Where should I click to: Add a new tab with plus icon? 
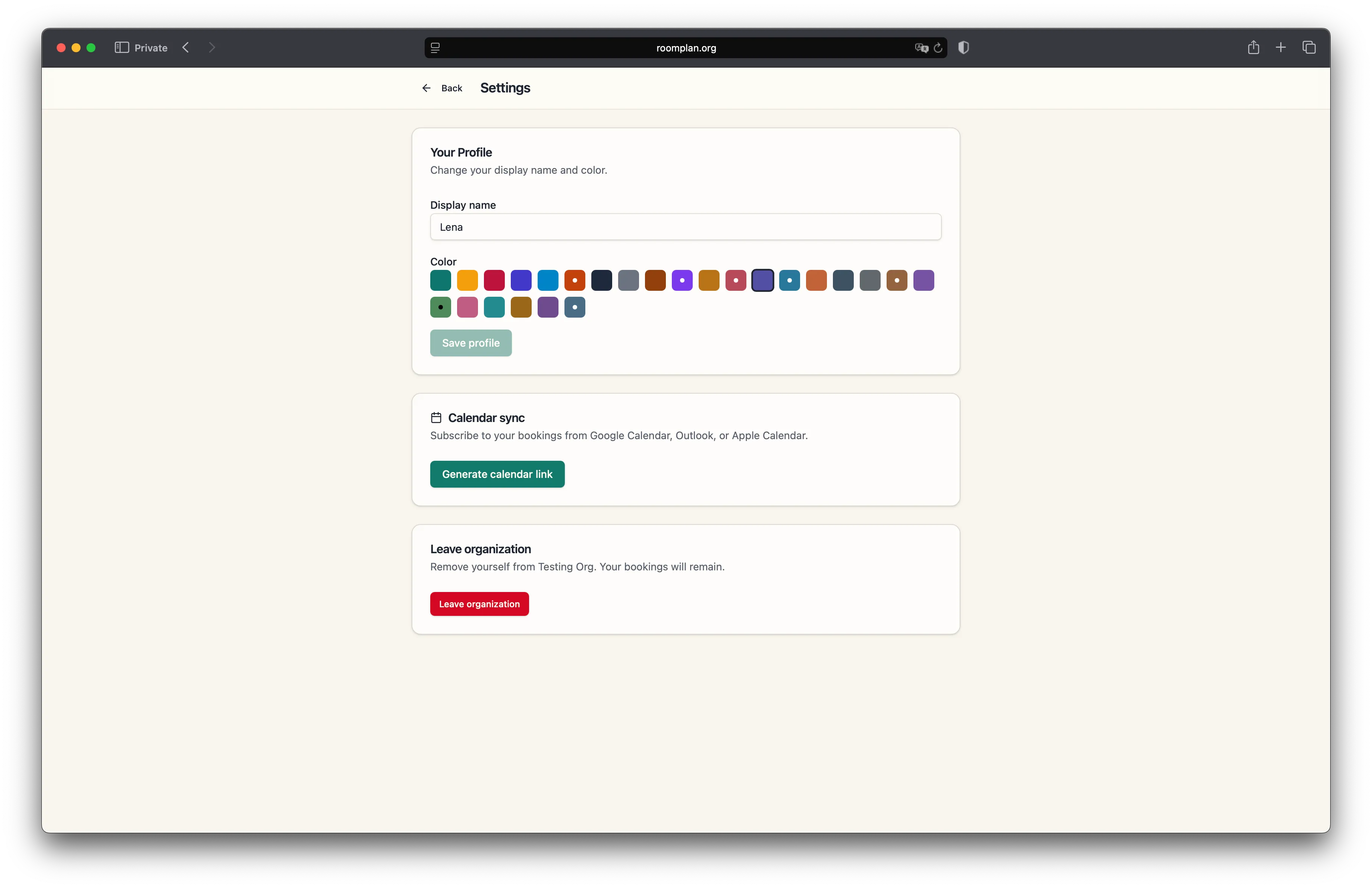(x=1280, y=47)
